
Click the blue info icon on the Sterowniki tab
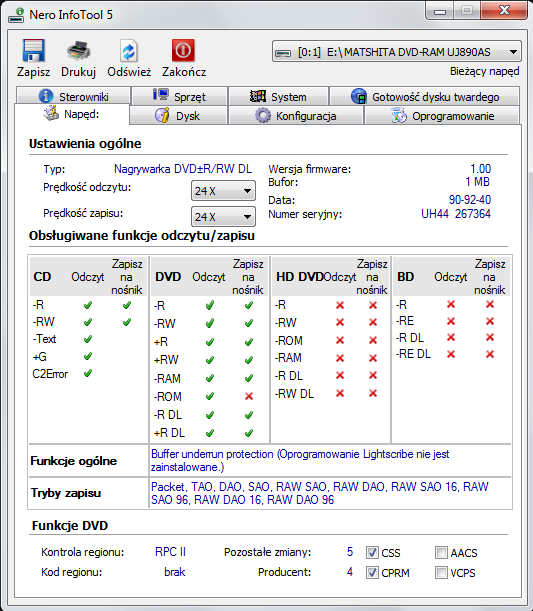(46, 96)
